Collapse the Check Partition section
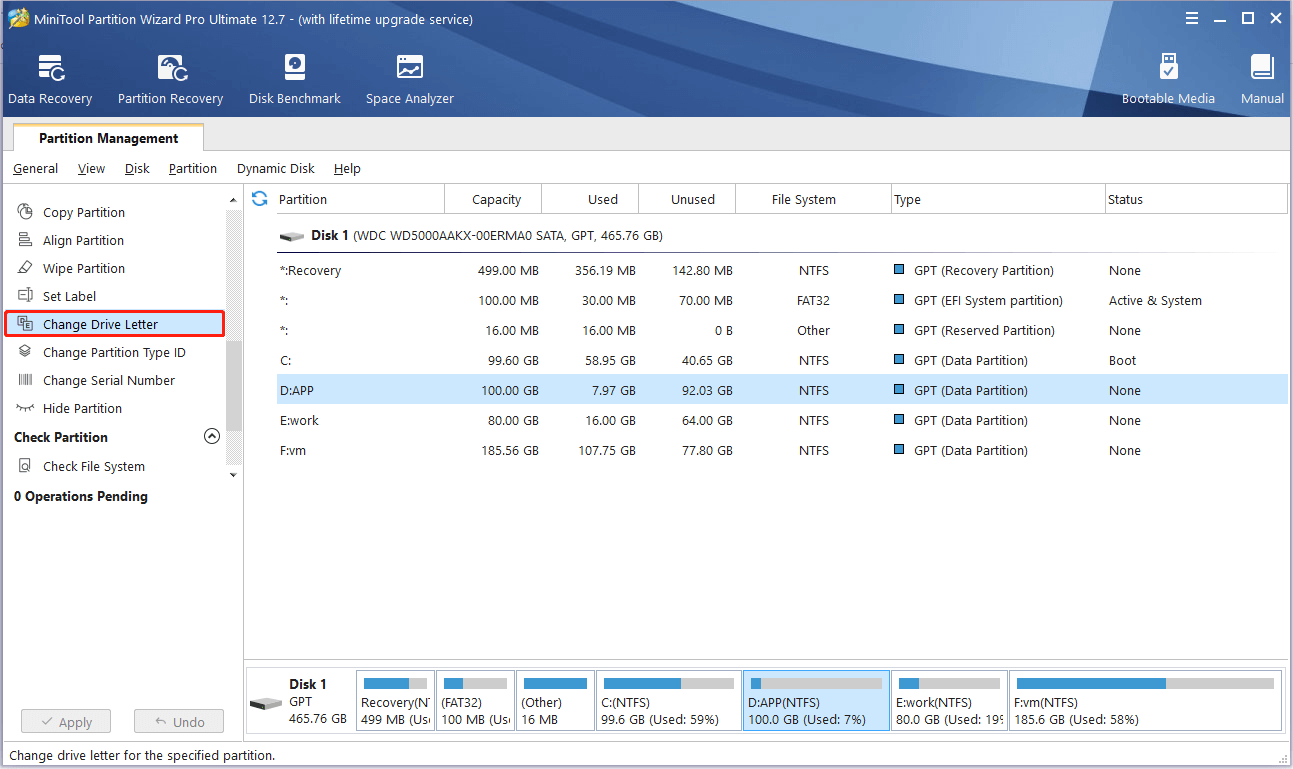 [211, 436]
